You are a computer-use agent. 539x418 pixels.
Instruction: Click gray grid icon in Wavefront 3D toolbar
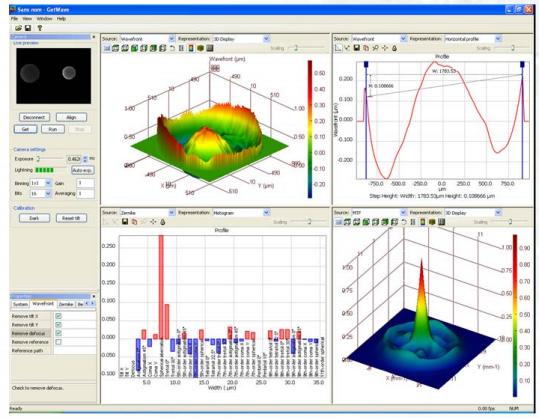[x=209, y=48]
